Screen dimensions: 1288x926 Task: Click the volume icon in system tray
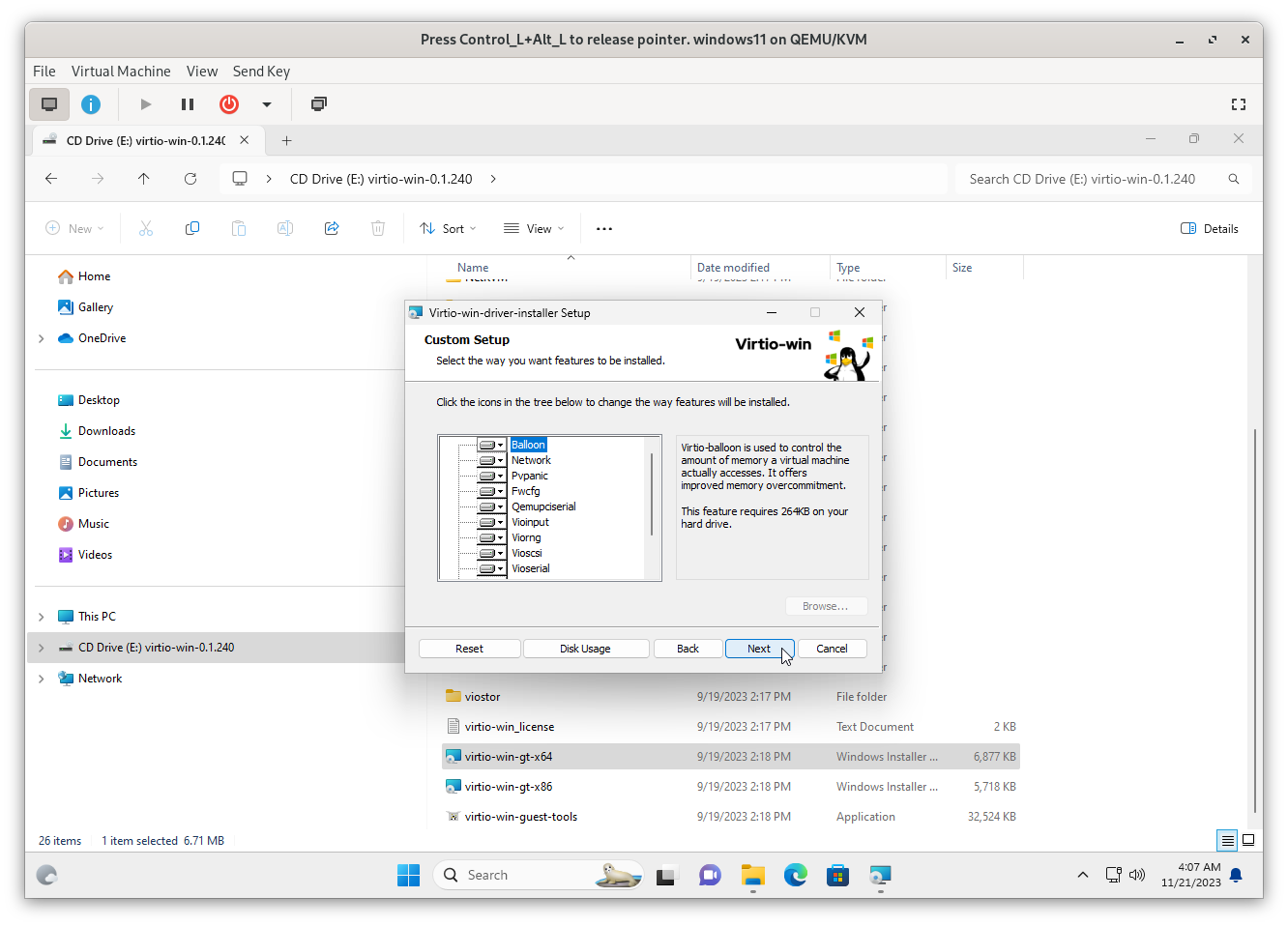coord(1137,876)
